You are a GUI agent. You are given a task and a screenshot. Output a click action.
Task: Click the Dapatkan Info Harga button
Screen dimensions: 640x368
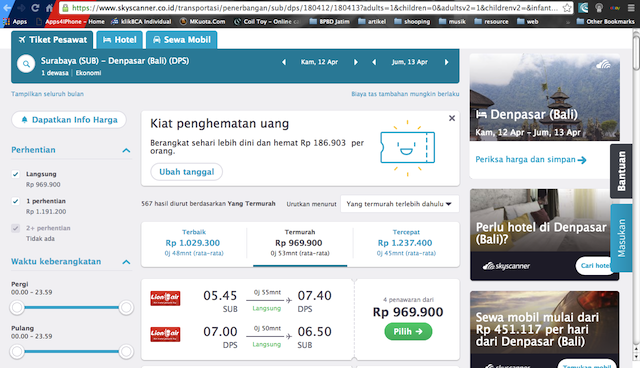[x=69, y=120]
